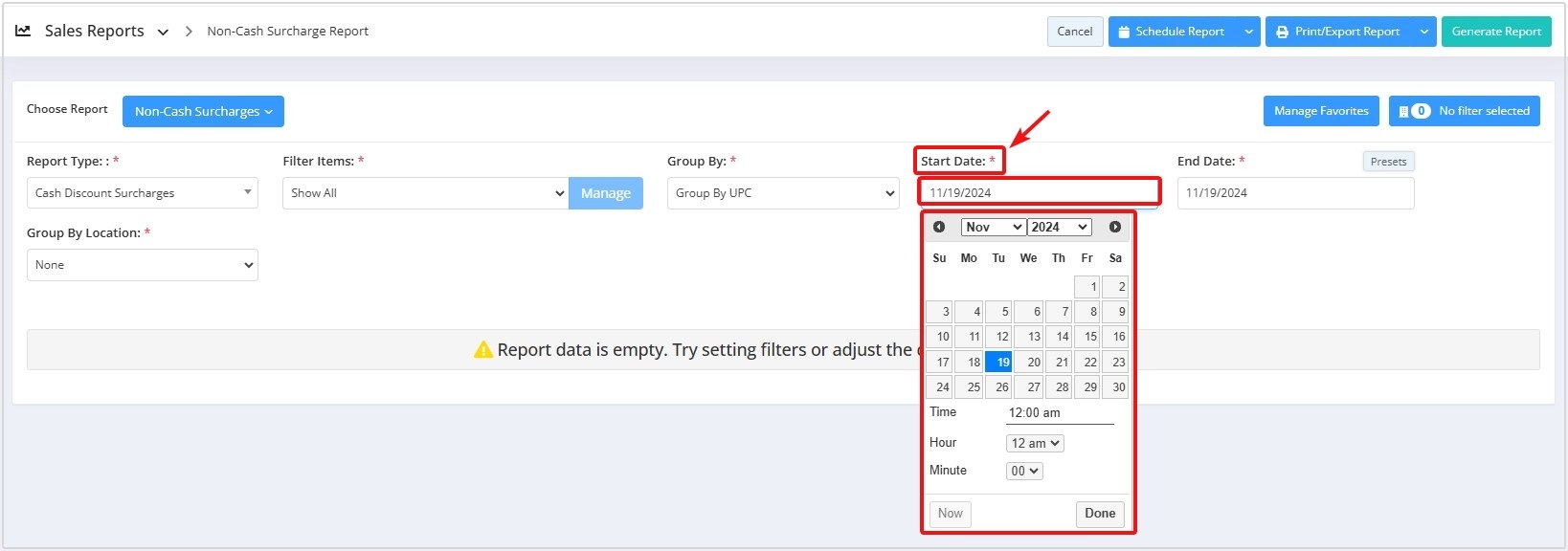Open Manage Favorites
Screen dimensions: 1568x551
point(1321,111)
